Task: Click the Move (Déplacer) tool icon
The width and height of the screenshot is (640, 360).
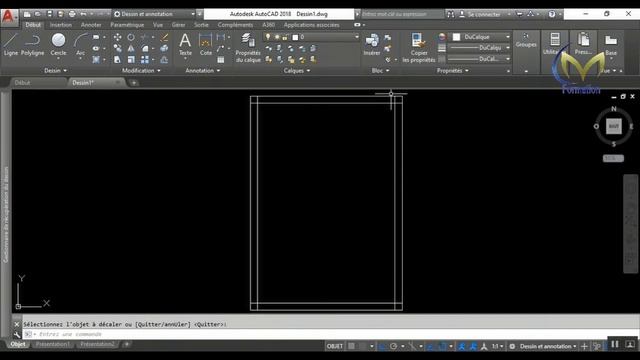Action: coord(118,37)
